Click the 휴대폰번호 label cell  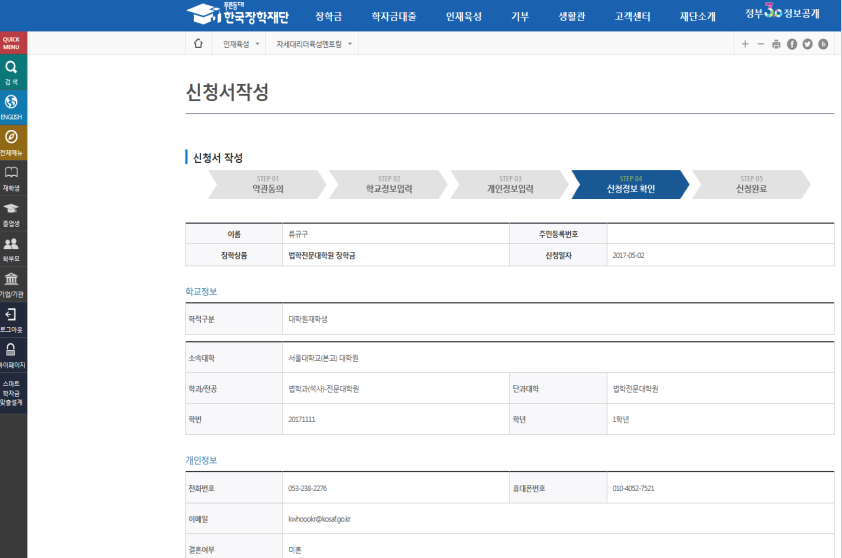tap(558, 488)
